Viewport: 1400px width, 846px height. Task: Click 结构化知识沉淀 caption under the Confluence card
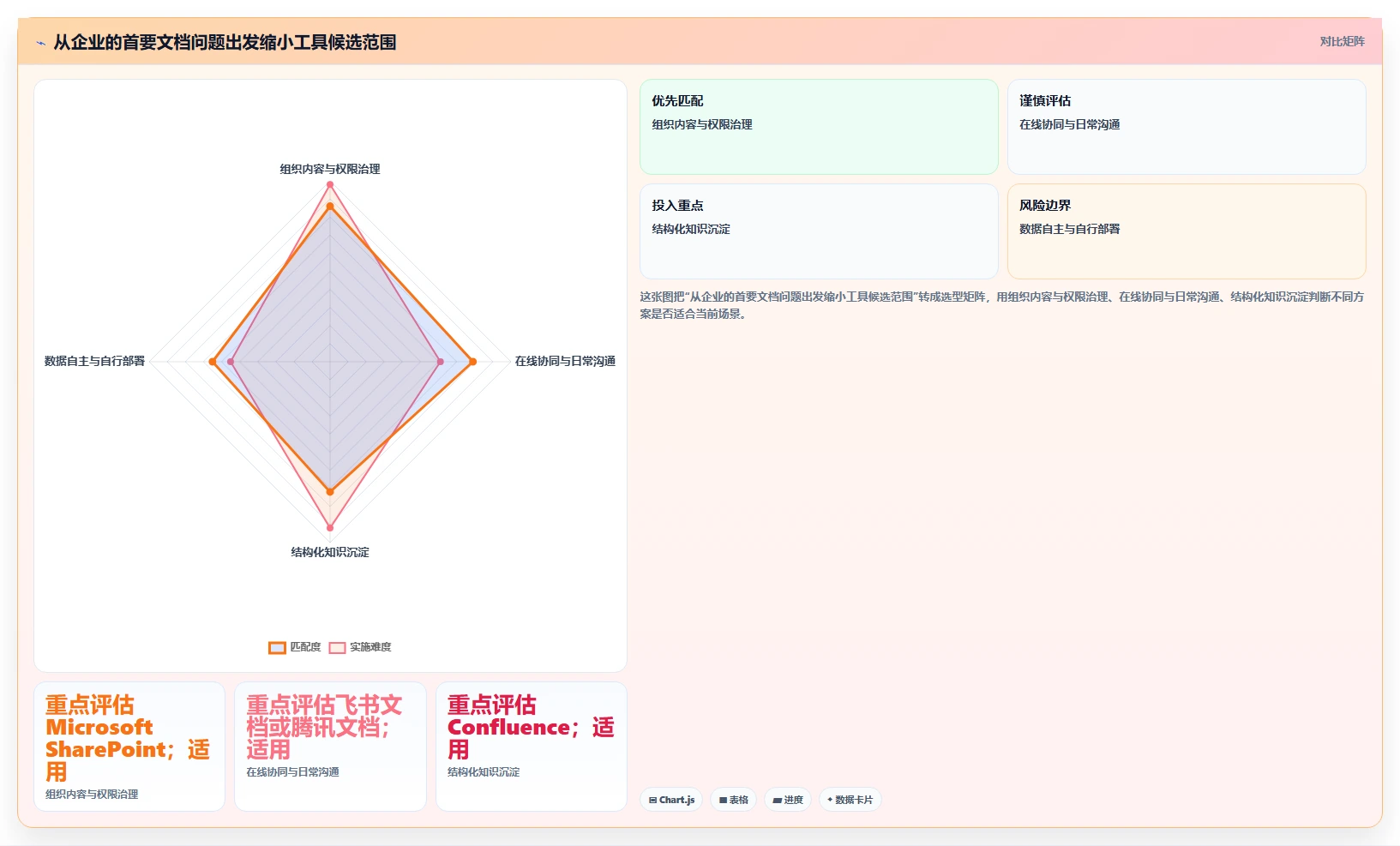(x=484, y=772)
